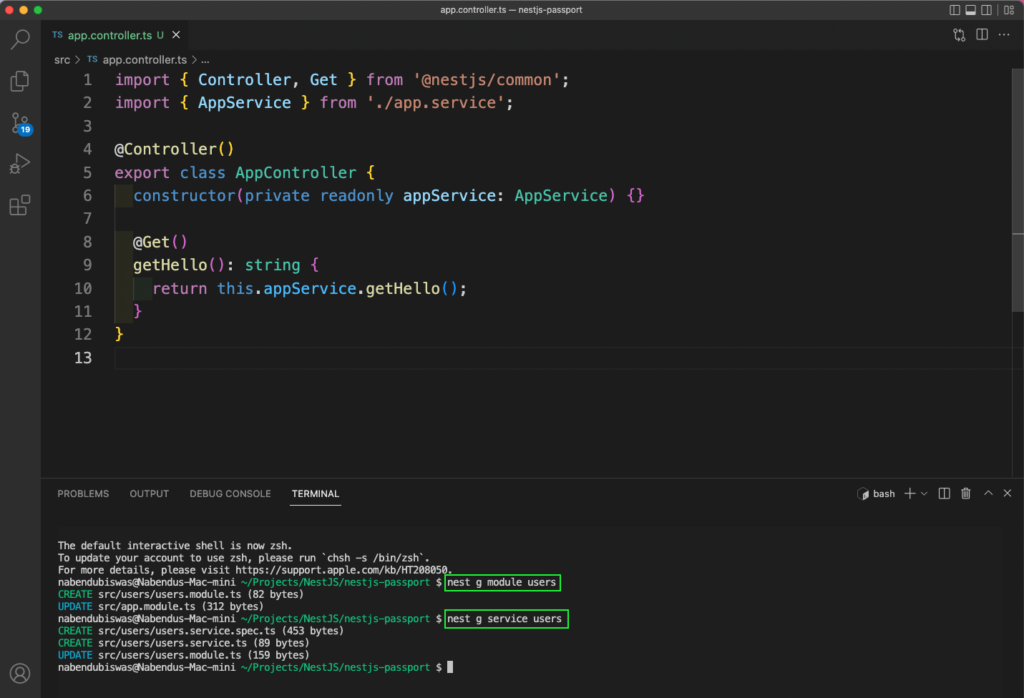Open the new terminal launch profile dropdown
Viewport: 1024px width, 698px height.
click(924, 494)
